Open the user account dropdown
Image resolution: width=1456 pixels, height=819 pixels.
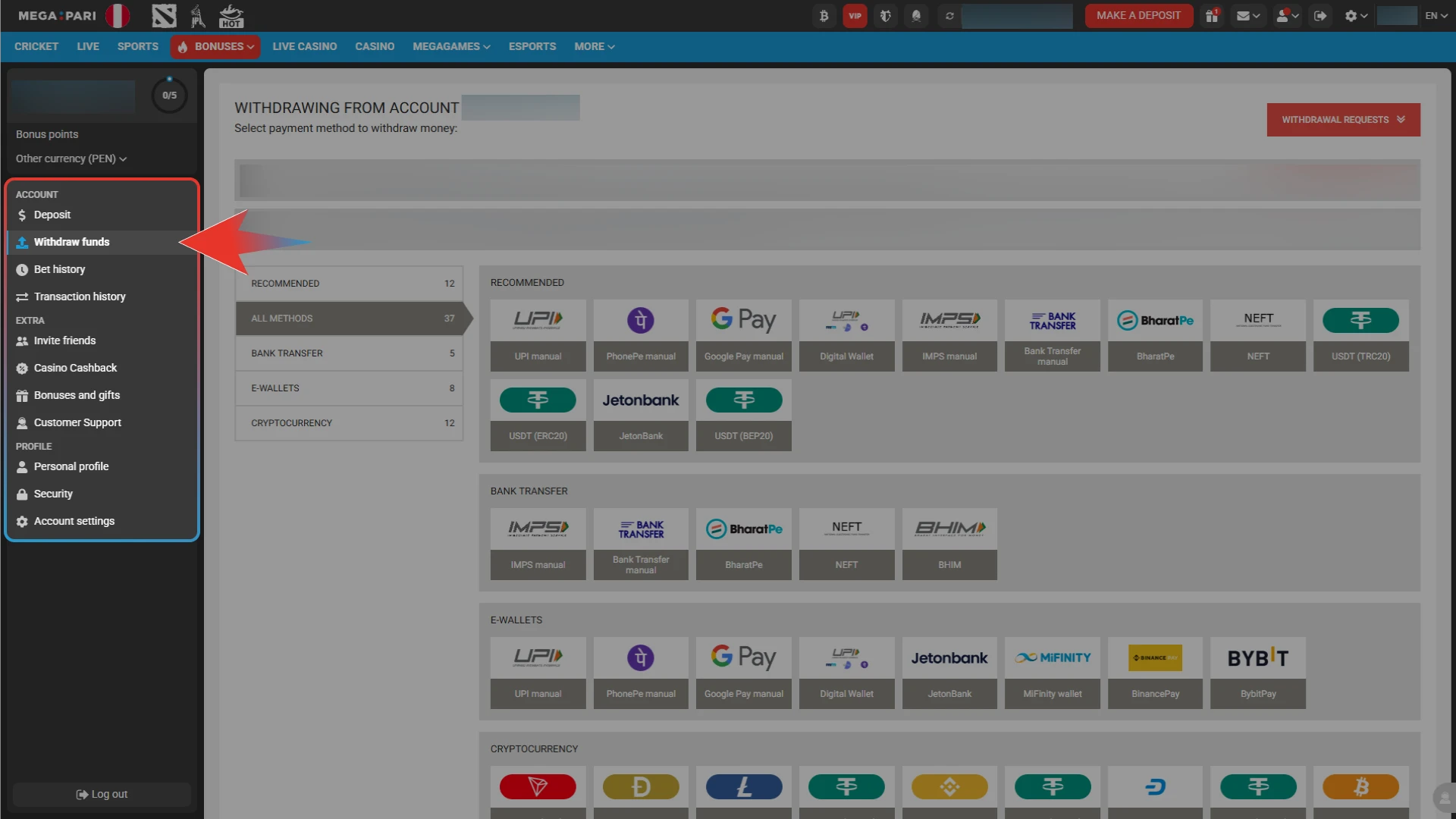click(x=1287, y=15)
